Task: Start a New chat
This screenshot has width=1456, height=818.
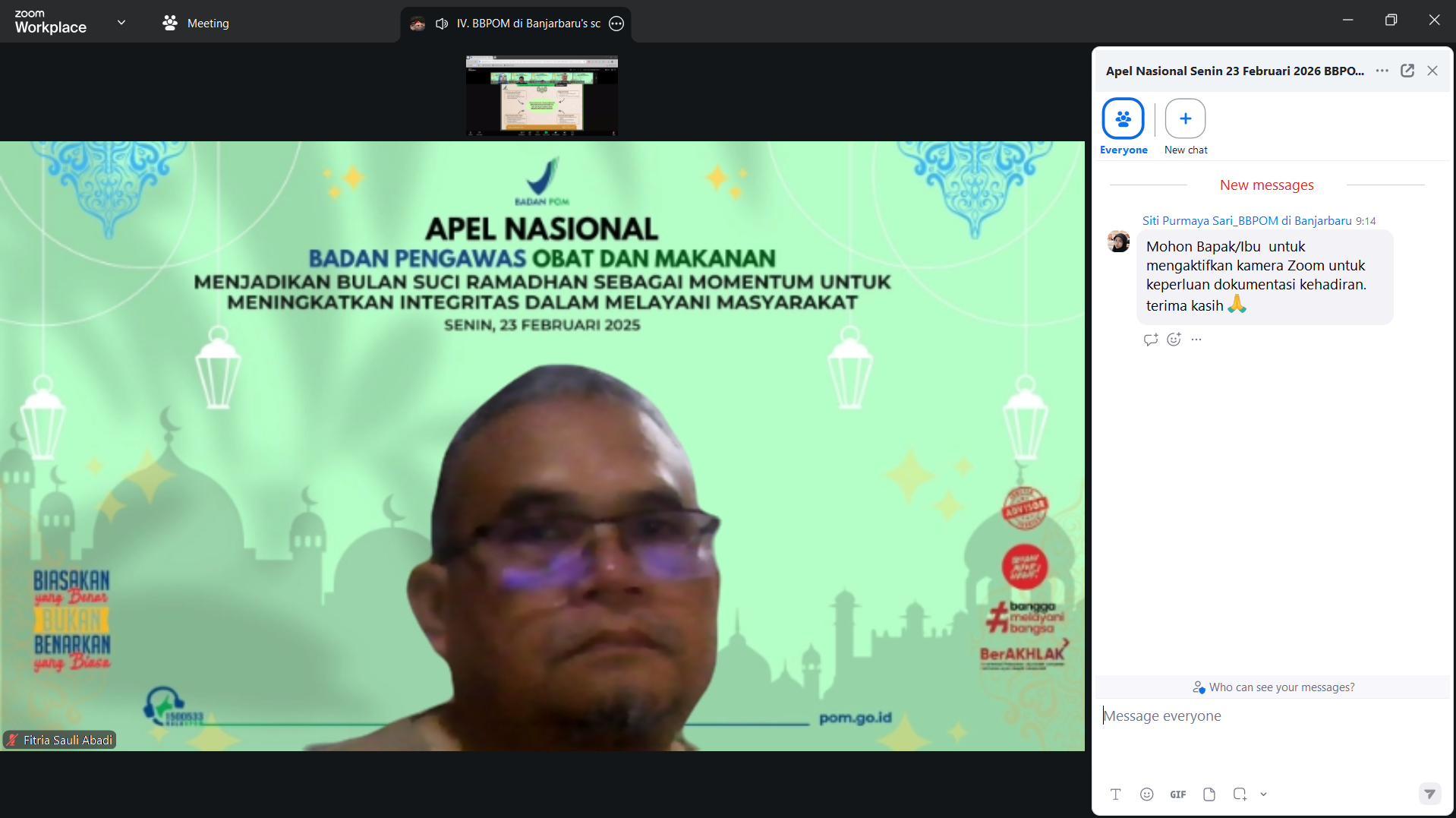Action: pyautogui.click(x=1185, y=119)
